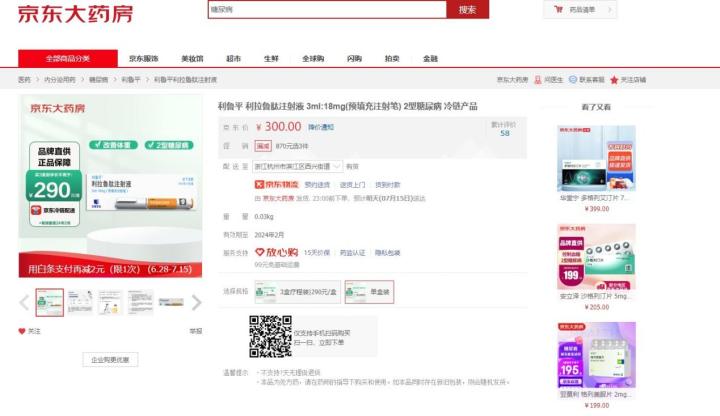Click the 降价通知 price alert link
The image size is (720, 416).
(x=321, y=127)
